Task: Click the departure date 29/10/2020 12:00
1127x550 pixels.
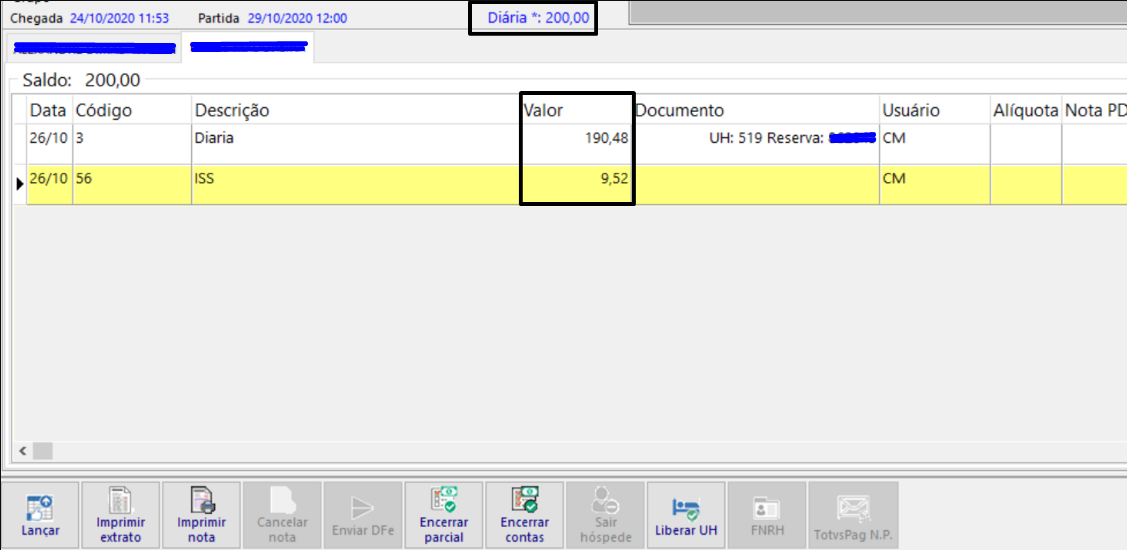Action: [x=298, y=18]
